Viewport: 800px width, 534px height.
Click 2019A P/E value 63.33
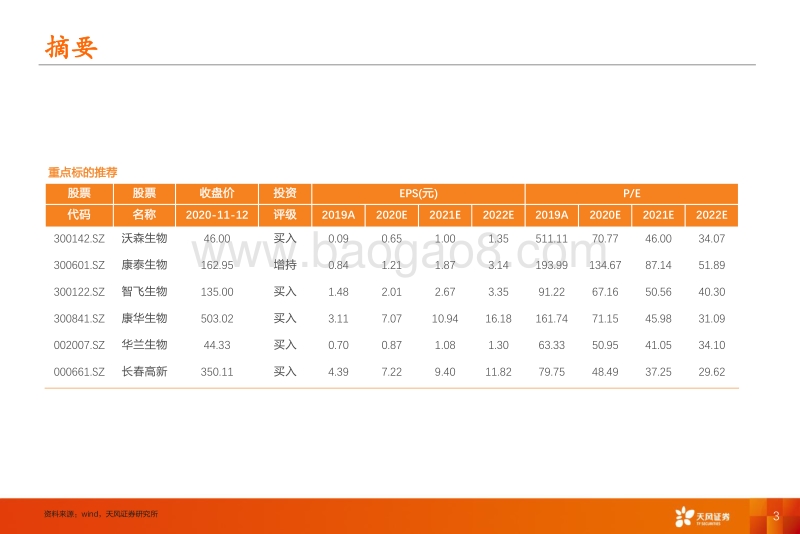click(x=552, y=345)
